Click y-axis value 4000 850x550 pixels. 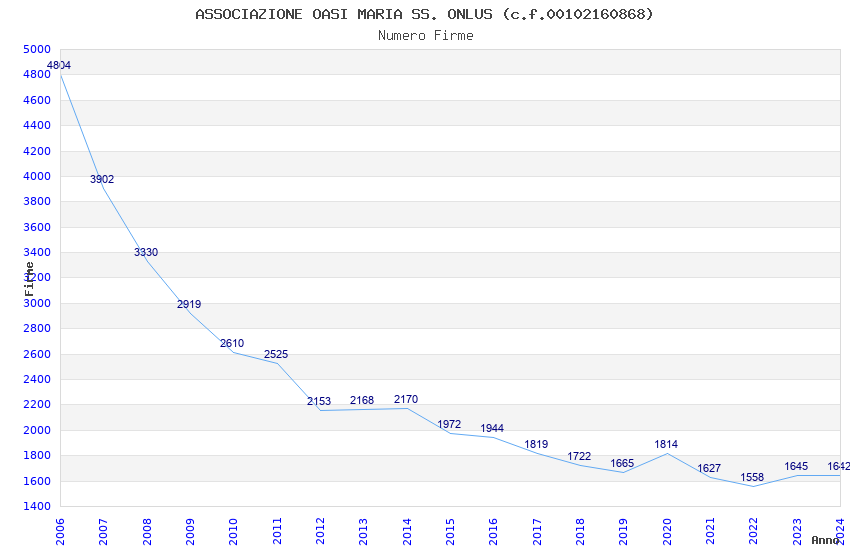(37, 176)
